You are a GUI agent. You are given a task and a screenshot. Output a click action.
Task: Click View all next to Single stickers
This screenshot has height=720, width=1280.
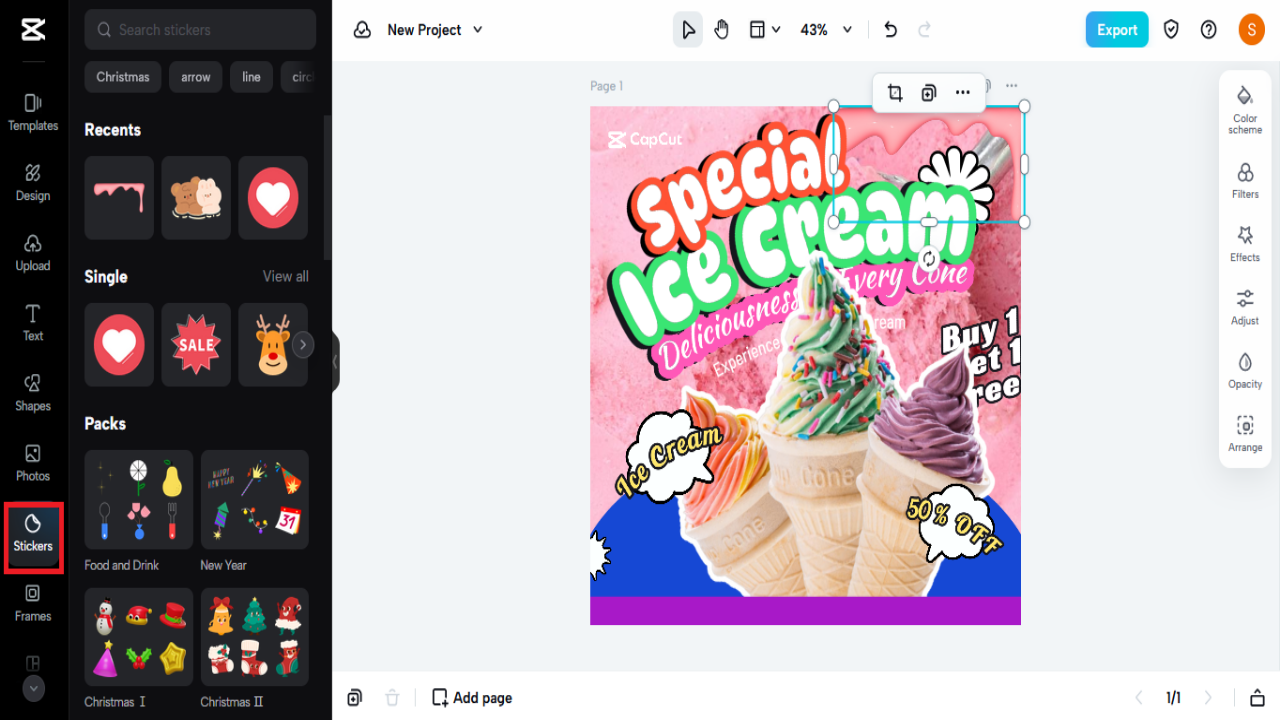tap(285, 276)
